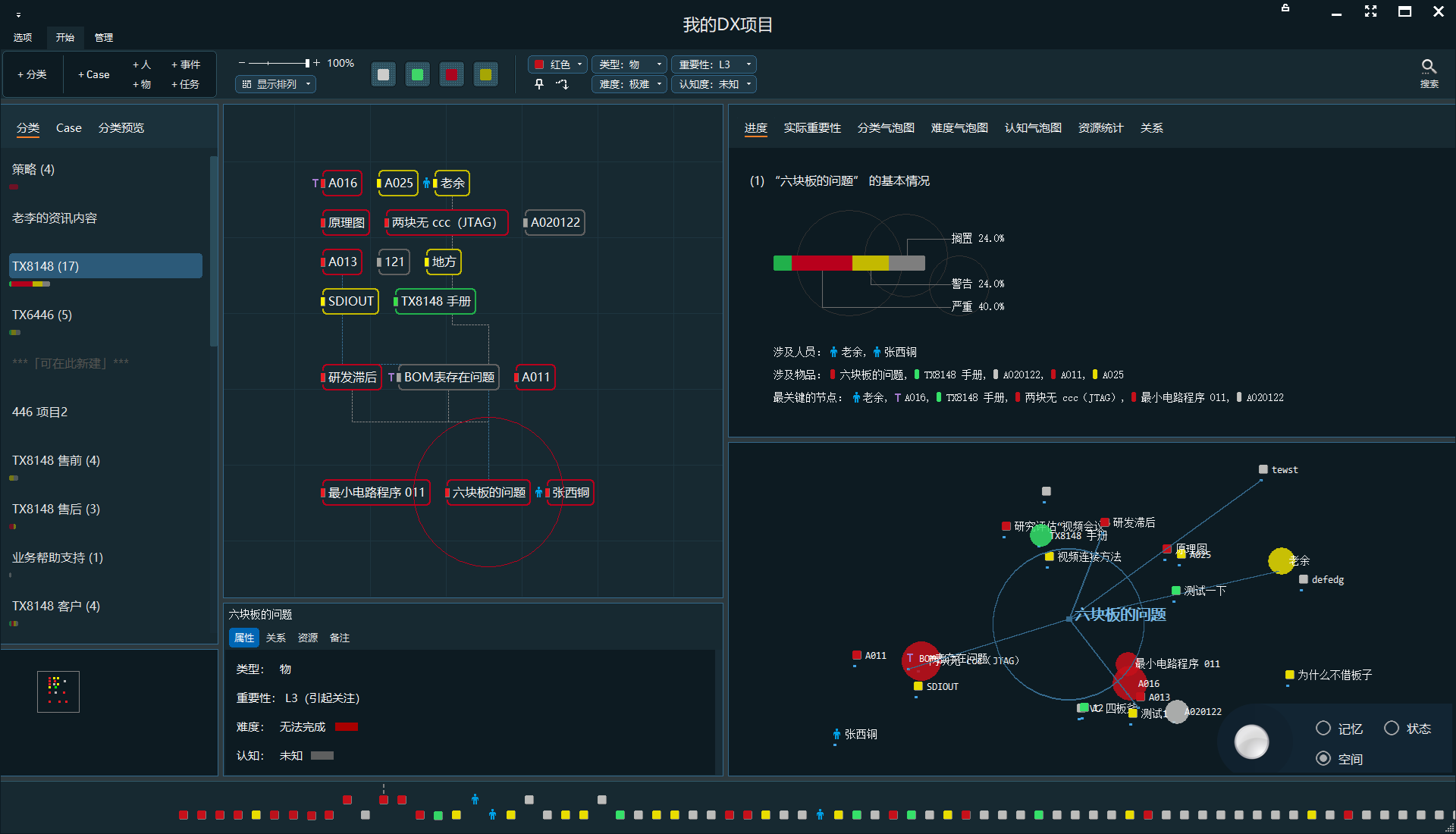Select the A016 node on the canvas
This screenshot has width=1456, height=834.
(342, 183)
